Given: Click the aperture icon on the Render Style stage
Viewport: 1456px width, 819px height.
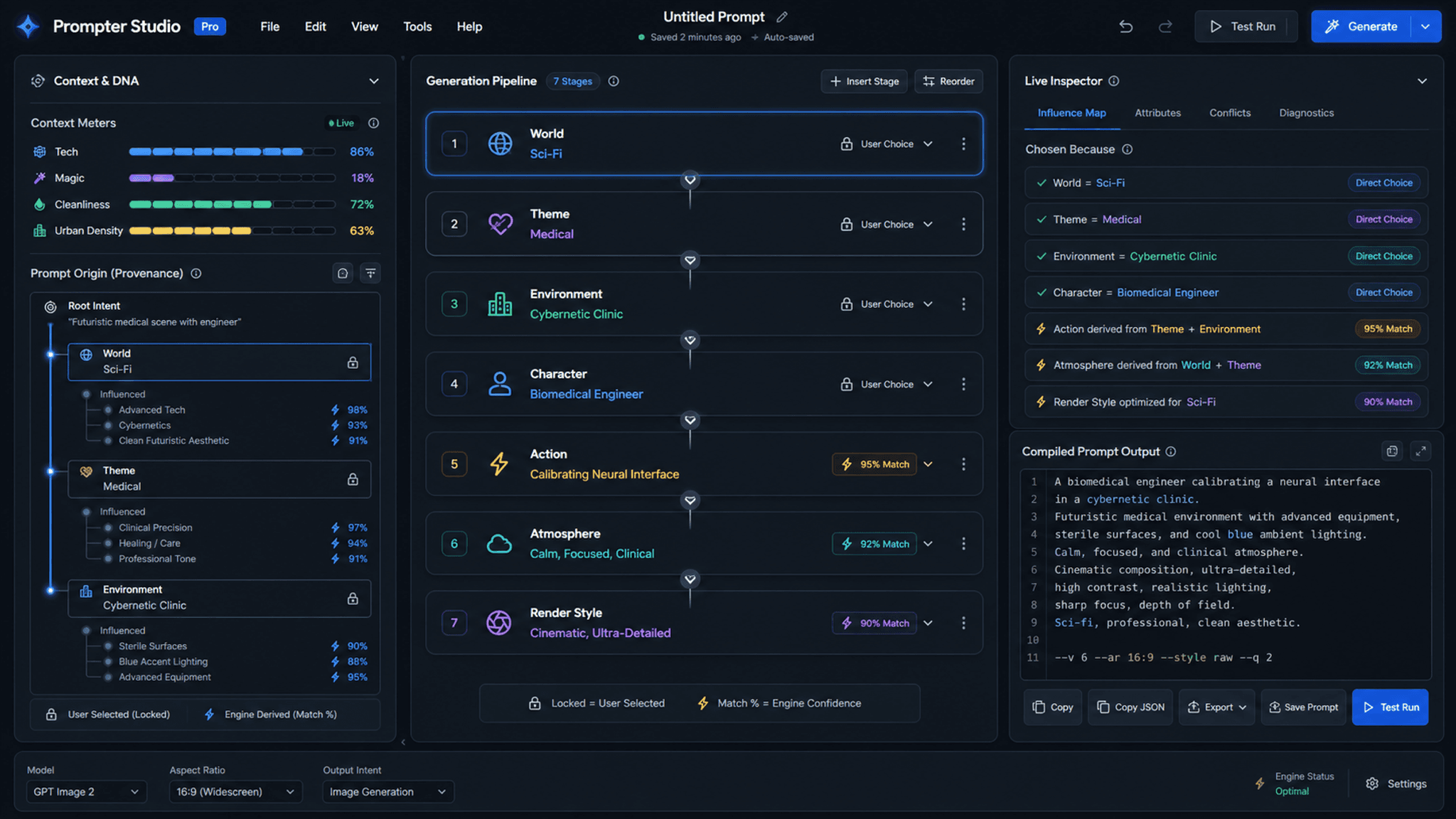Looking at the screenshot, I should tap(499, 623).
